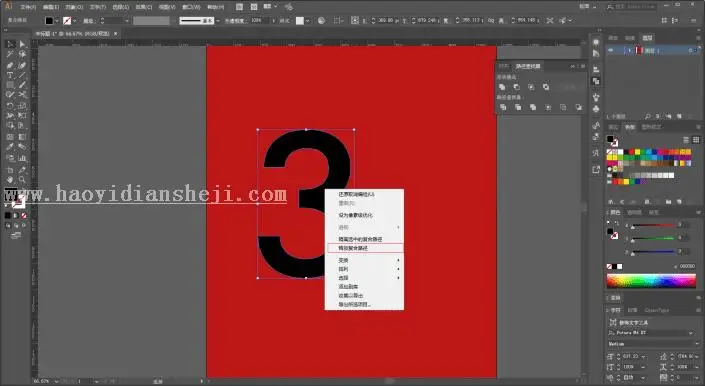Click the Unite shape mode in Pathfinder
705x386 pixels.
tap(502, 87)
